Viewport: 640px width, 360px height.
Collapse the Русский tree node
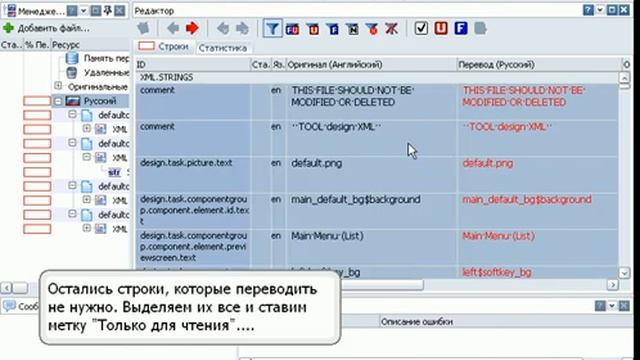point(58,100)
